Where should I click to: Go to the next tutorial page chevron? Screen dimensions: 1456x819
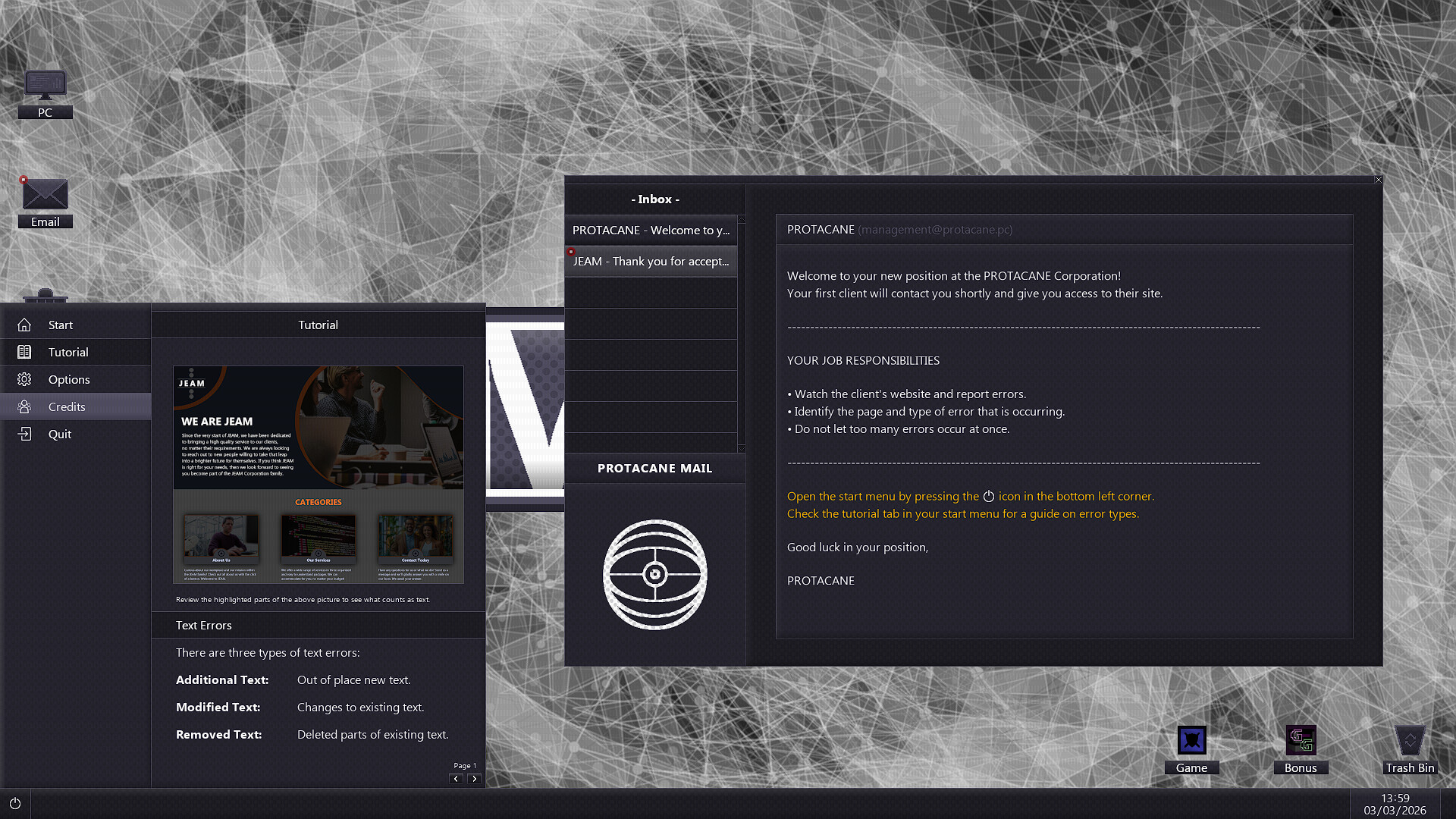(475, 779)
